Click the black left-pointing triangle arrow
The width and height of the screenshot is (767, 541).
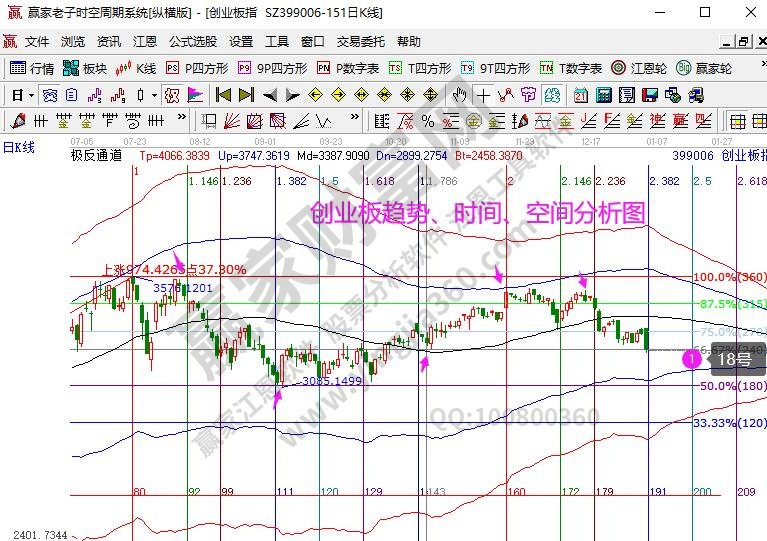coord(270,95)
